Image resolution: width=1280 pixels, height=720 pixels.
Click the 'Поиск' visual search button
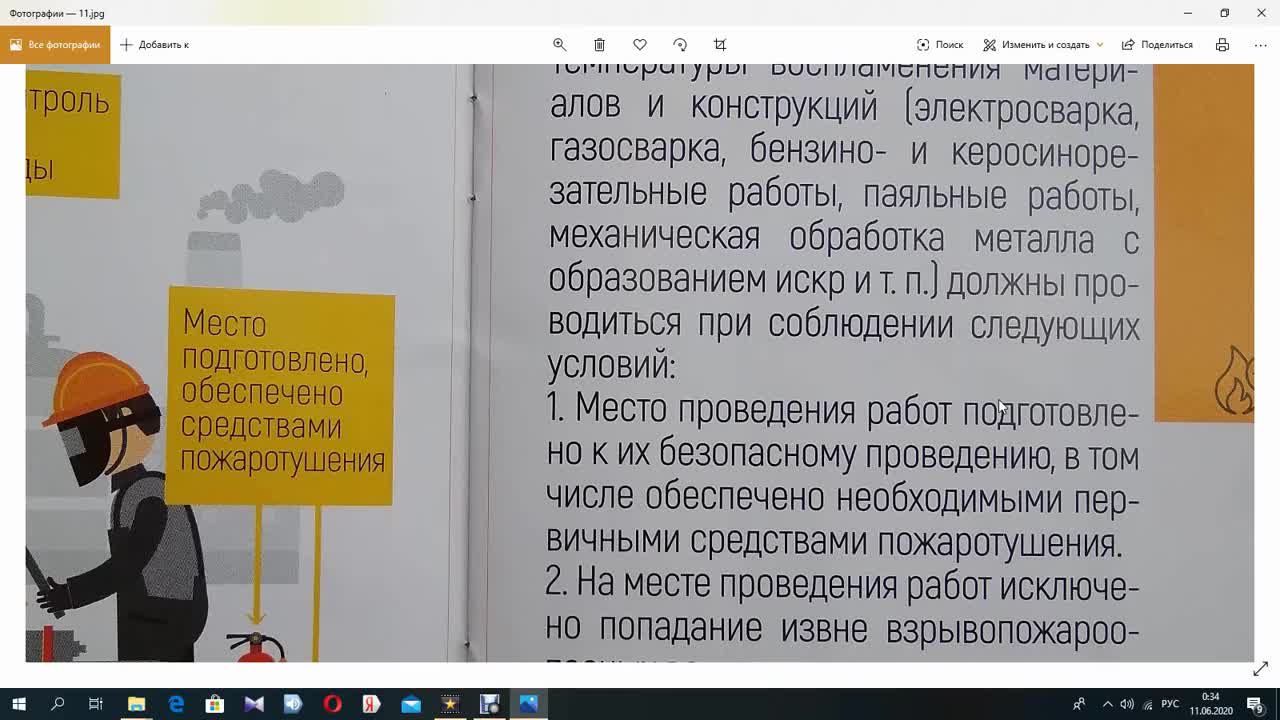940,45
